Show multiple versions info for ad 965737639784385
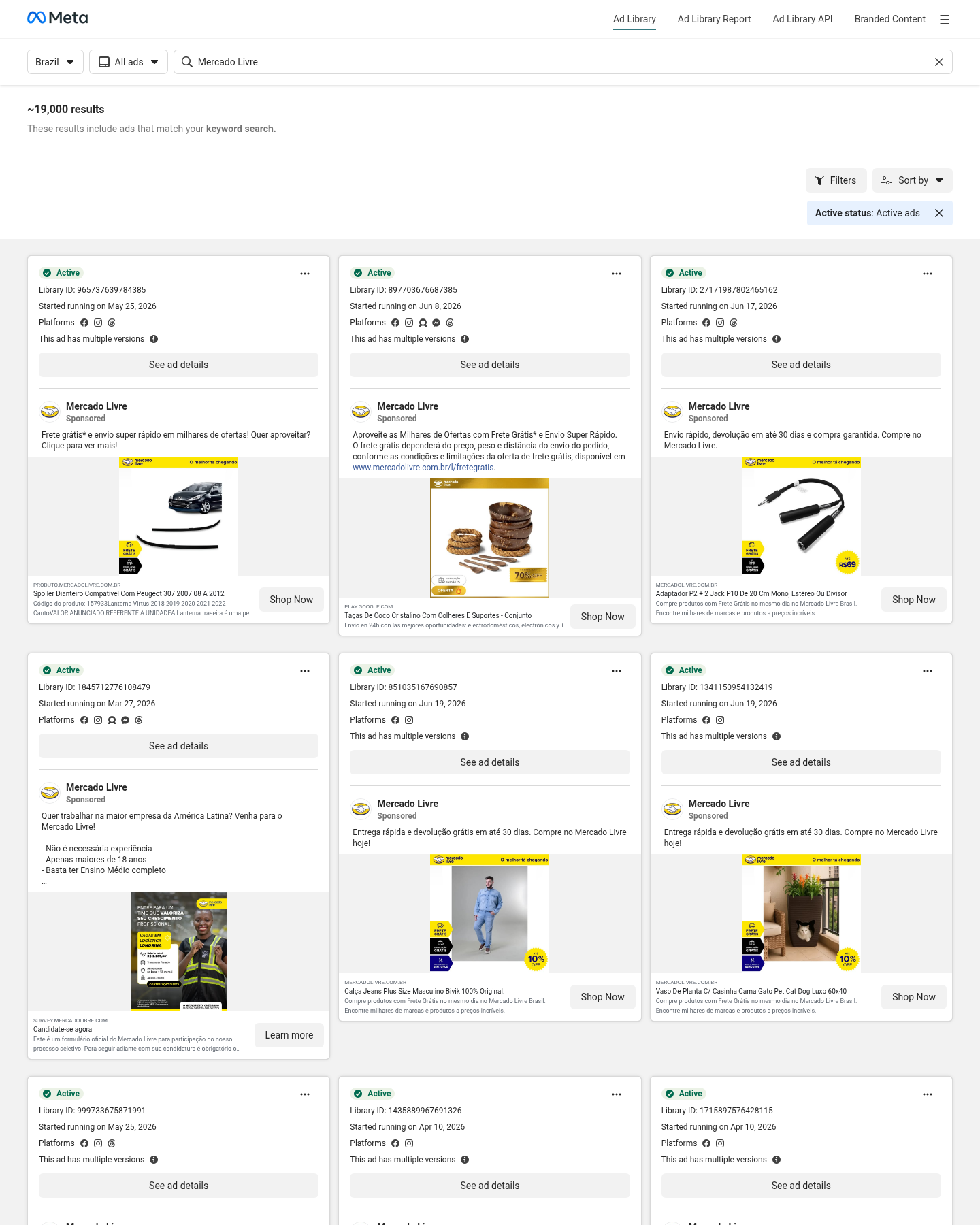Image resolution: width=980 pixels, height=1225 pixels. coord(154,339)
